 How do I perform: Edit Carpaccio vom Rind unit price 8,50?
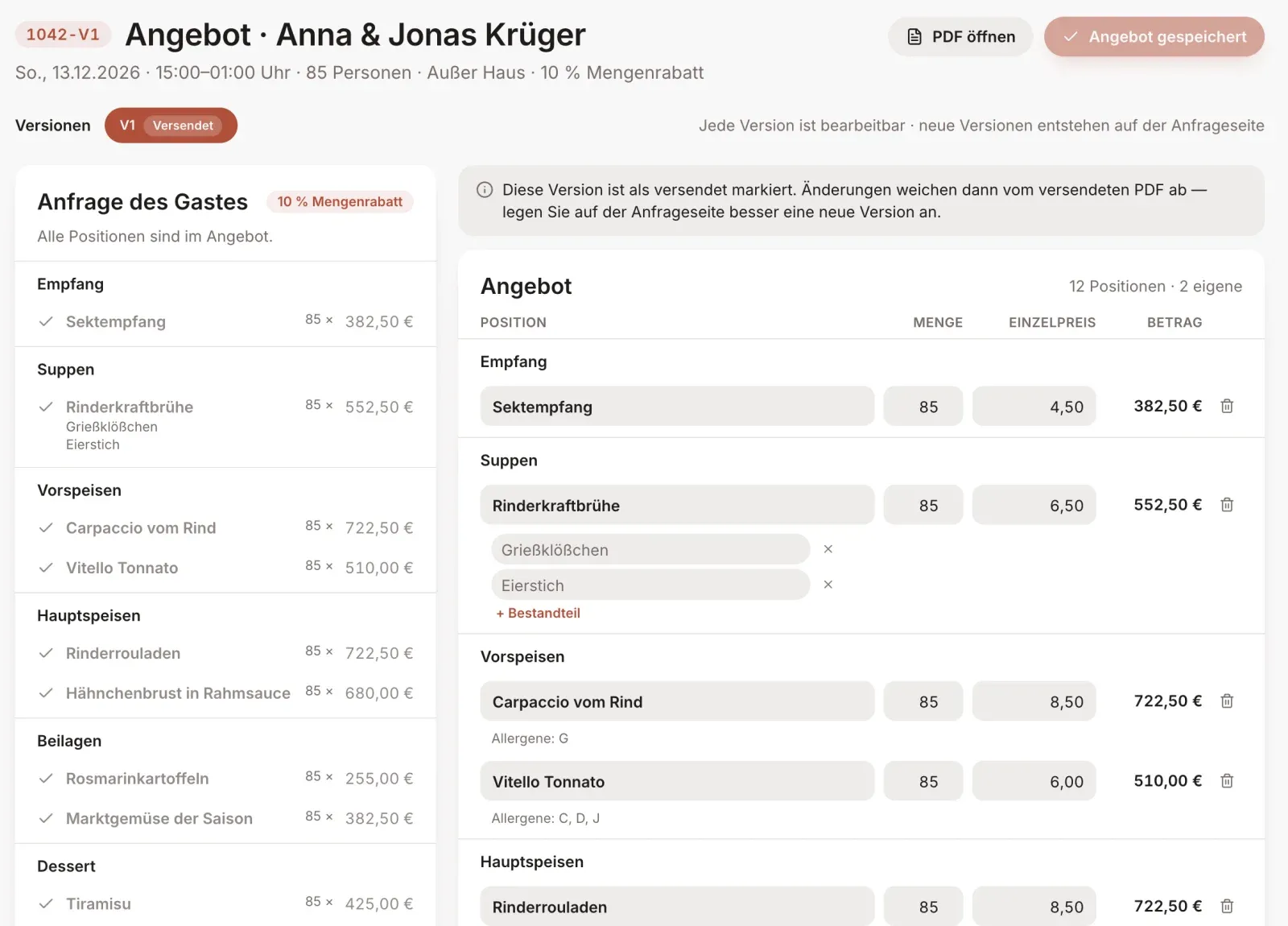1034,702
